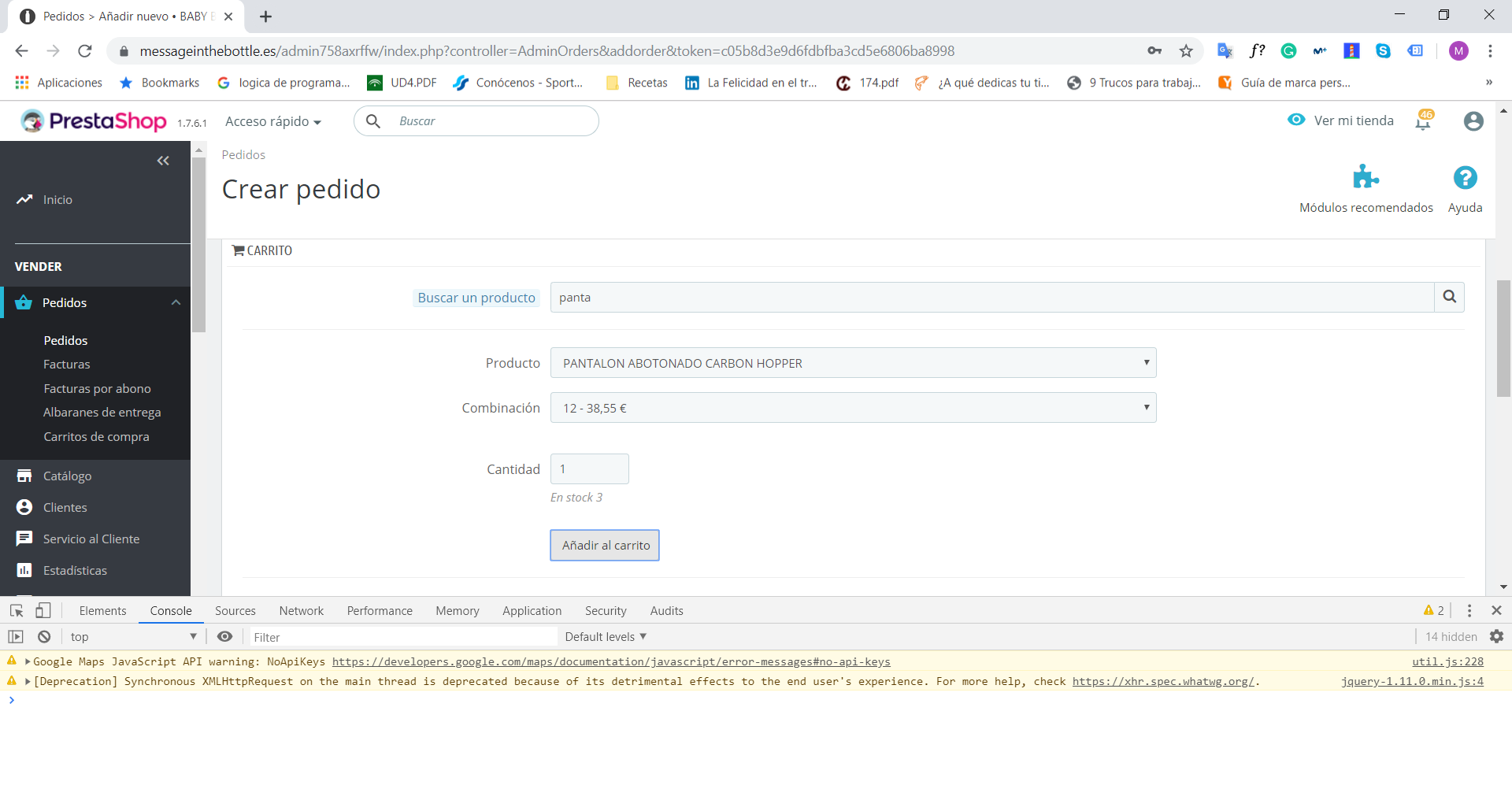Image resolution: width=1512 pixels, height=811 pixels.
Task: Switch to the Sources tab
Action: (235, 611)
